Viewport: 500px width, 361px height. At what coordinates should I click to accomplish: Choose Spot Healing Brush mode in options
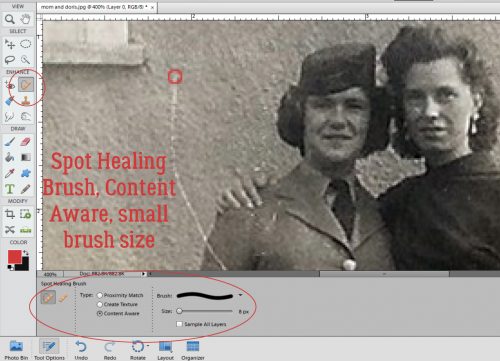pos(48,297)
